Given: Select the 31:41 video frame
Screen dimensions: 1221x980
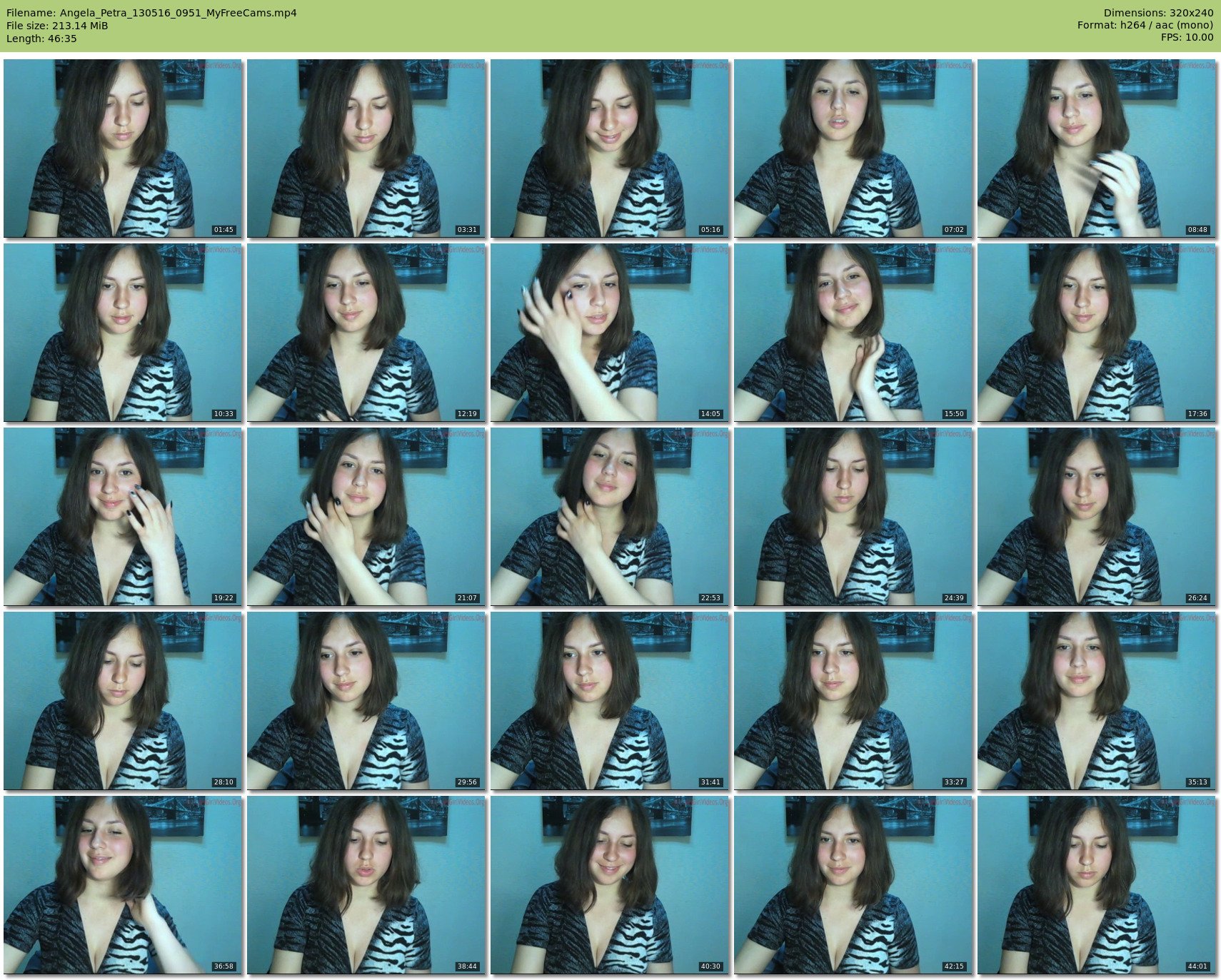Looking at the screenshot, I should pos(610,701).
